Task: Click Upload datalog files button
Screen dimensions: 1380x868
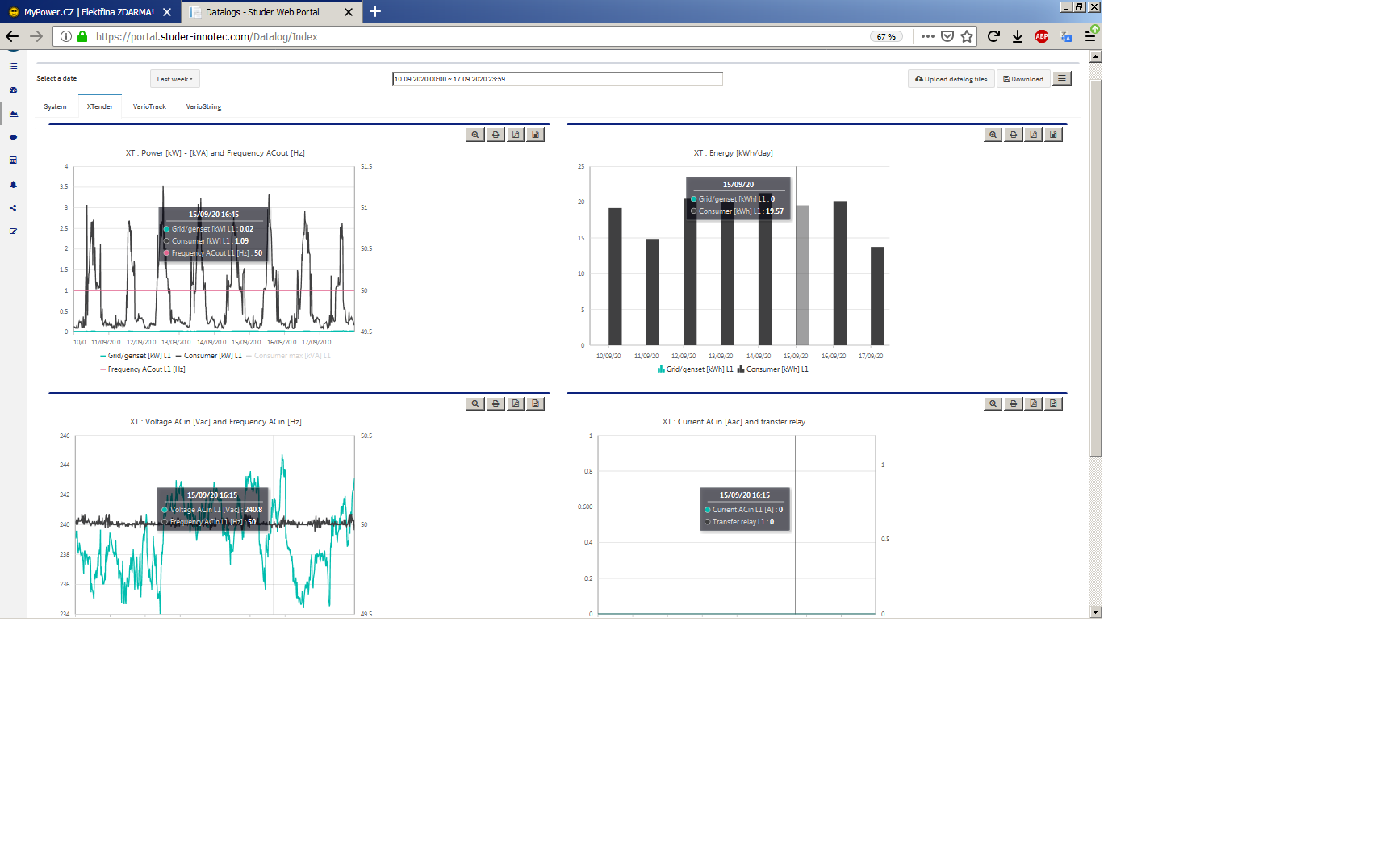Action: [951, 79]
